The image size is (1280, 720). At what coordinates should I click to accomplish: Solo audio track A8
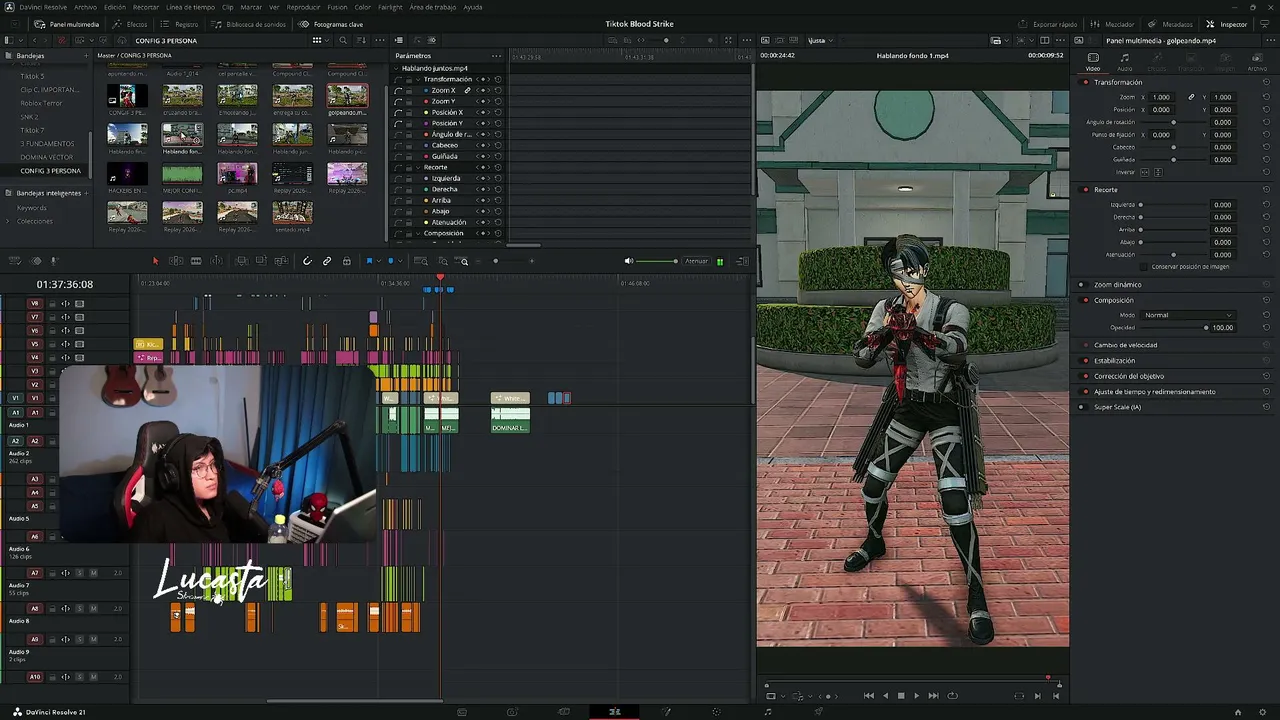pos(80,608)
